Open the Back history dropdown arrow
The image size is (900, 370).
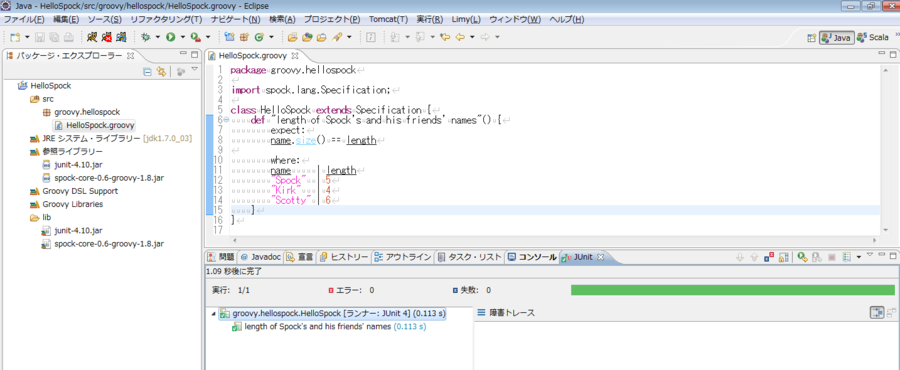pyautogui.click(x=472, y=37)
